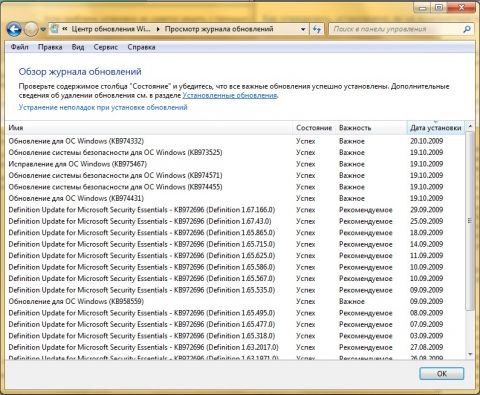Select the security update row KB973525
This screenshot has width=480, height=395.
pyautogui.click(x=235, y=152)
